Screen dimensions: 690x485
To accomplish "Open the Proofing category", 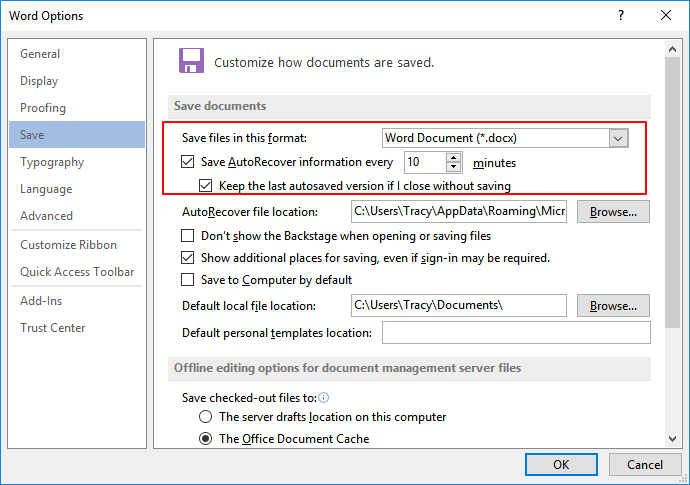I will coord(43,108).
